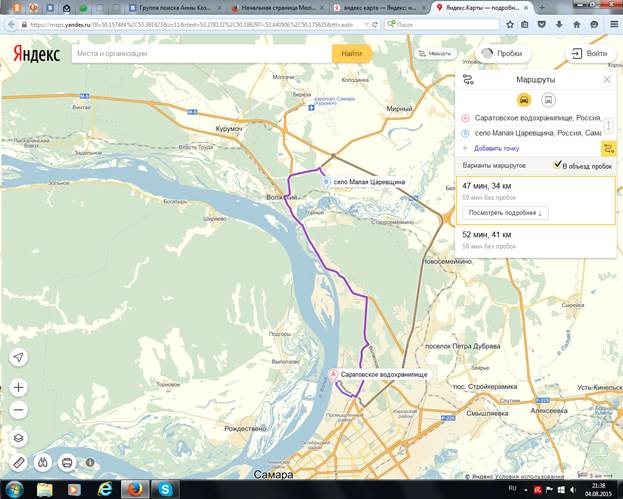Screen dimensions: 623x499
Task: Click the RU language indicator in tray
Action: tap(513, 488)
